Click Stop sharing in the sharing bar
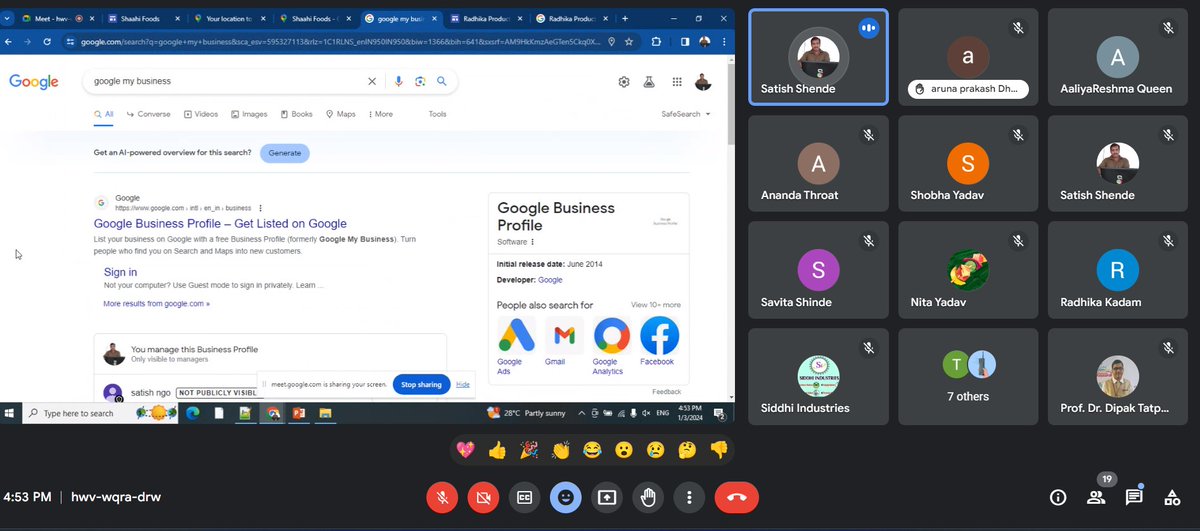1200x531 pixels. coord(421,384)
